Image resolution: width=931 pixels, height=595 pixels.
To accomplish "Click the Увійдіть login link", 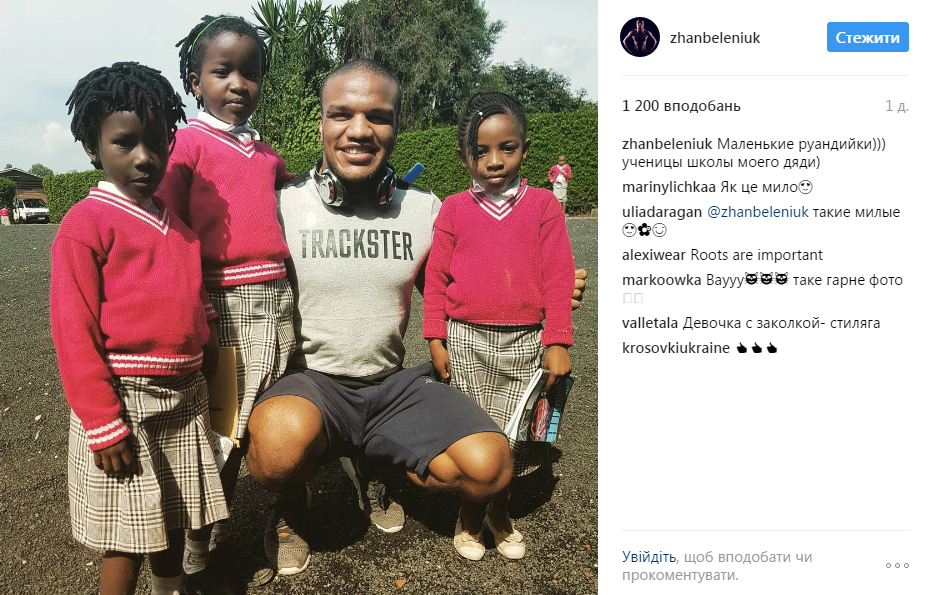I will [x=648, y=557].
